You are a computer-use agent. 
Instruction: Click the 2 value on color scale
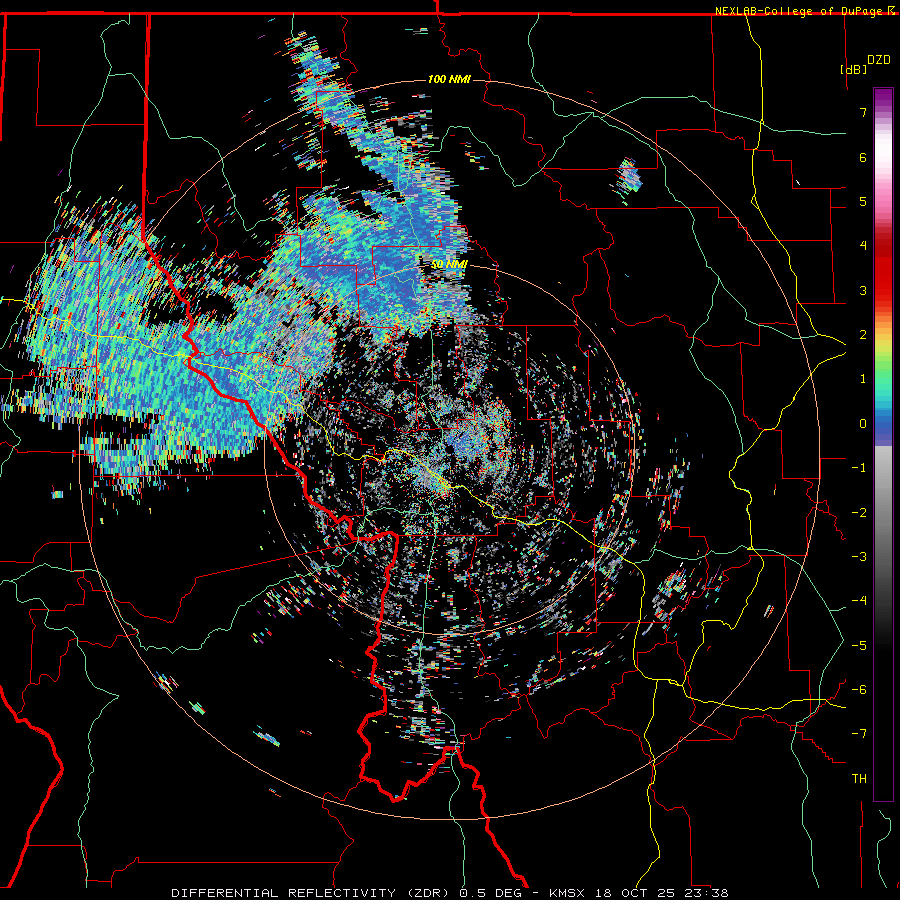pyautogui.click(x=863, y=335)
